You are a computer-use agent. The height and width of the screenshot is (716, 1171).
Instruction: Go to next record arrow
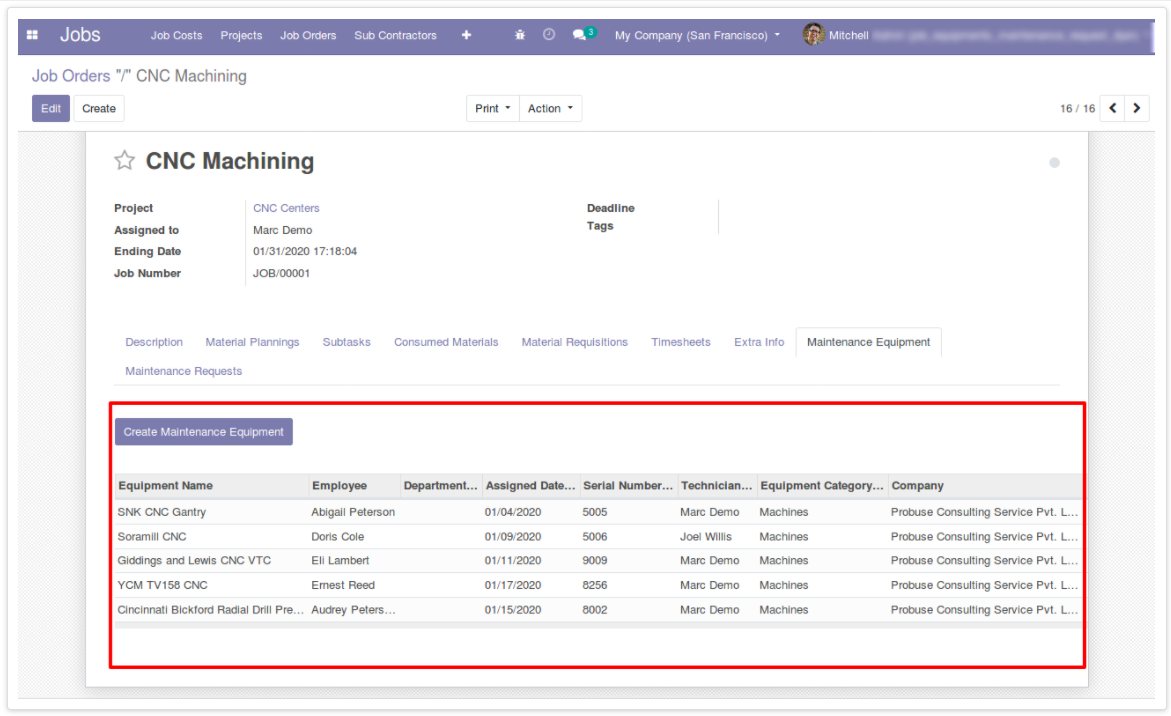pos(1137,109)
